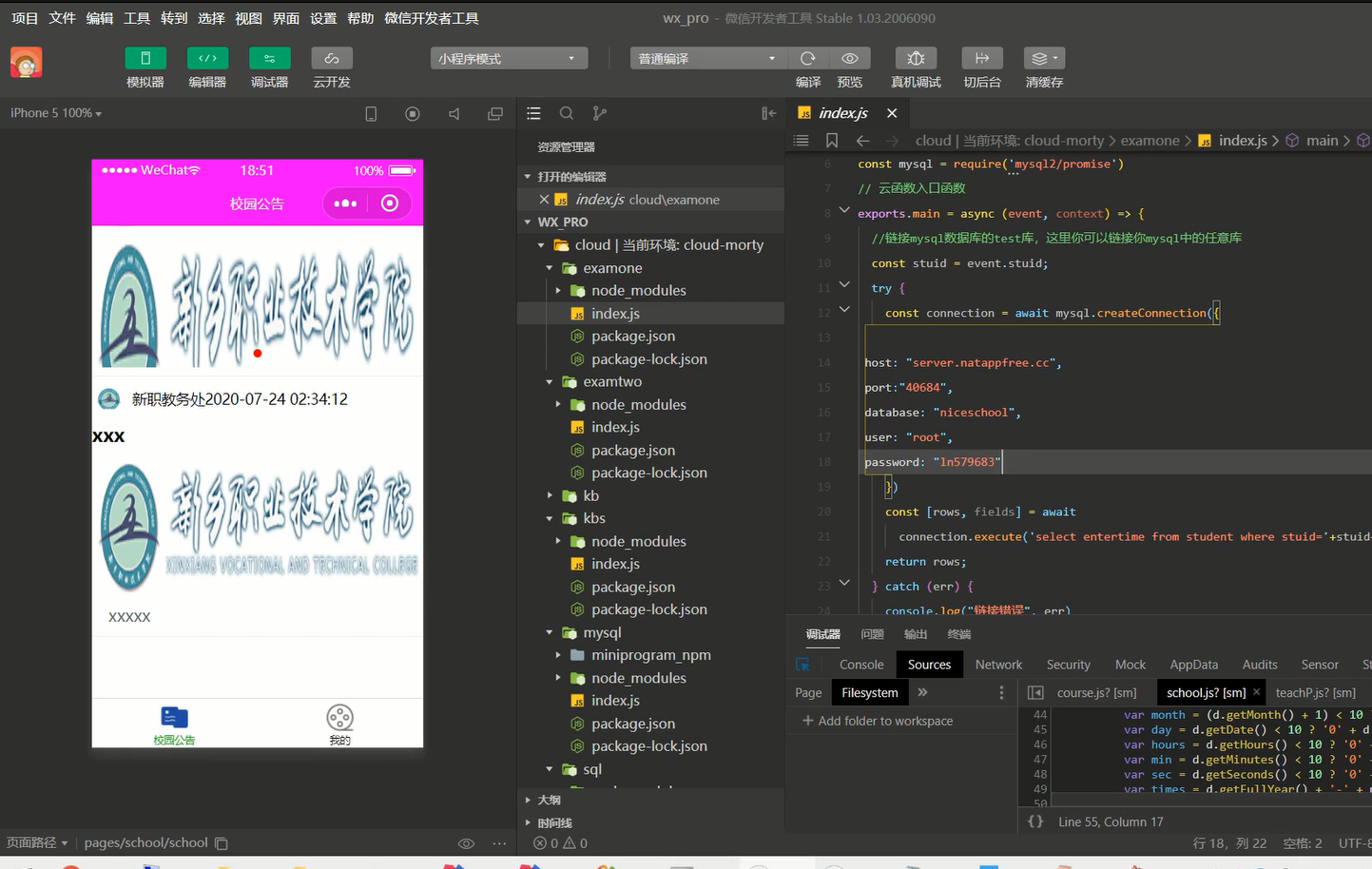
Task: Click the element inspector icon in debugger
Action: [x=803, y=665]
